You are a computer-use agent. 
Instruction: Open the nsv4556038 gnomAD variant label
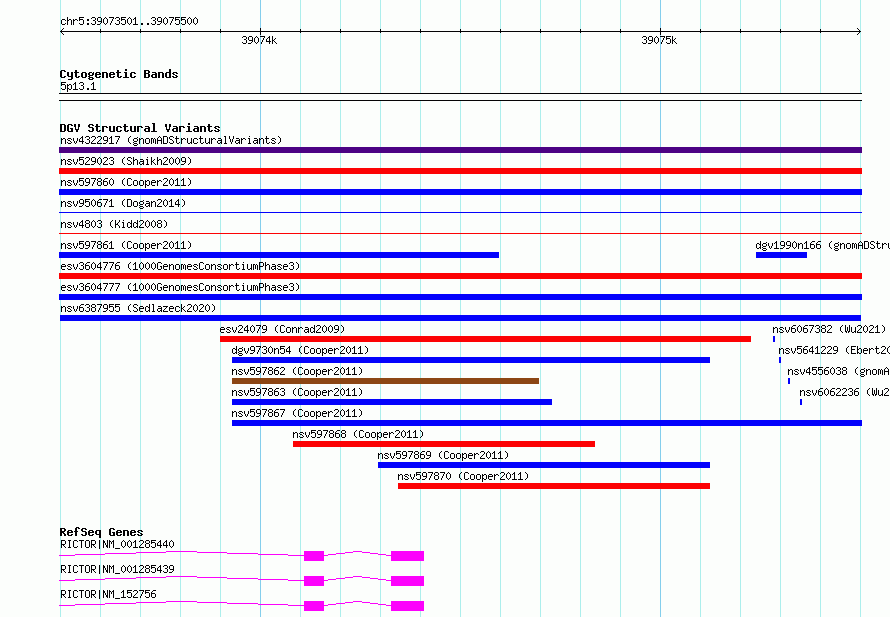pyautogui.click(x=838, y=371)
